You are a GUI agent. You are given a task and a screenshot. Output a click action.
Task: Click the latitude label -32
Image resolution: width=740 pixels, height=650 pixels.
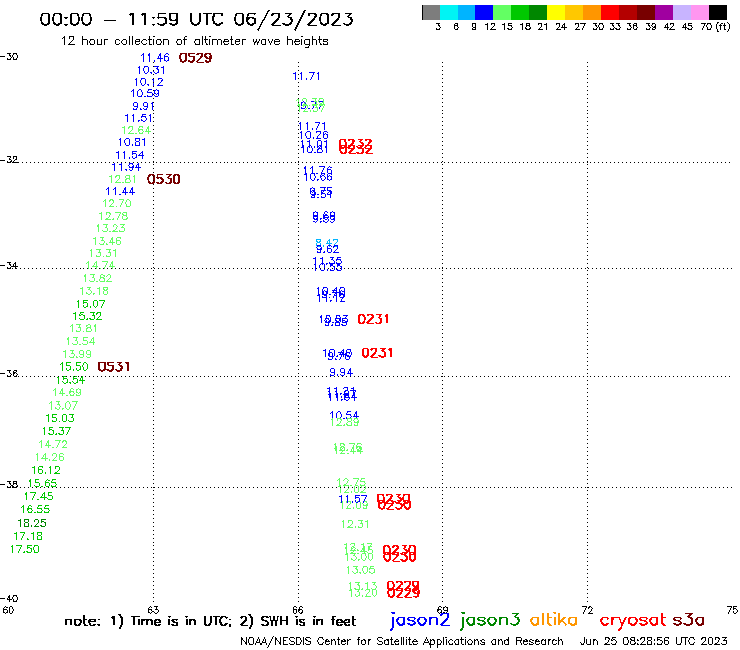point(9,160)
